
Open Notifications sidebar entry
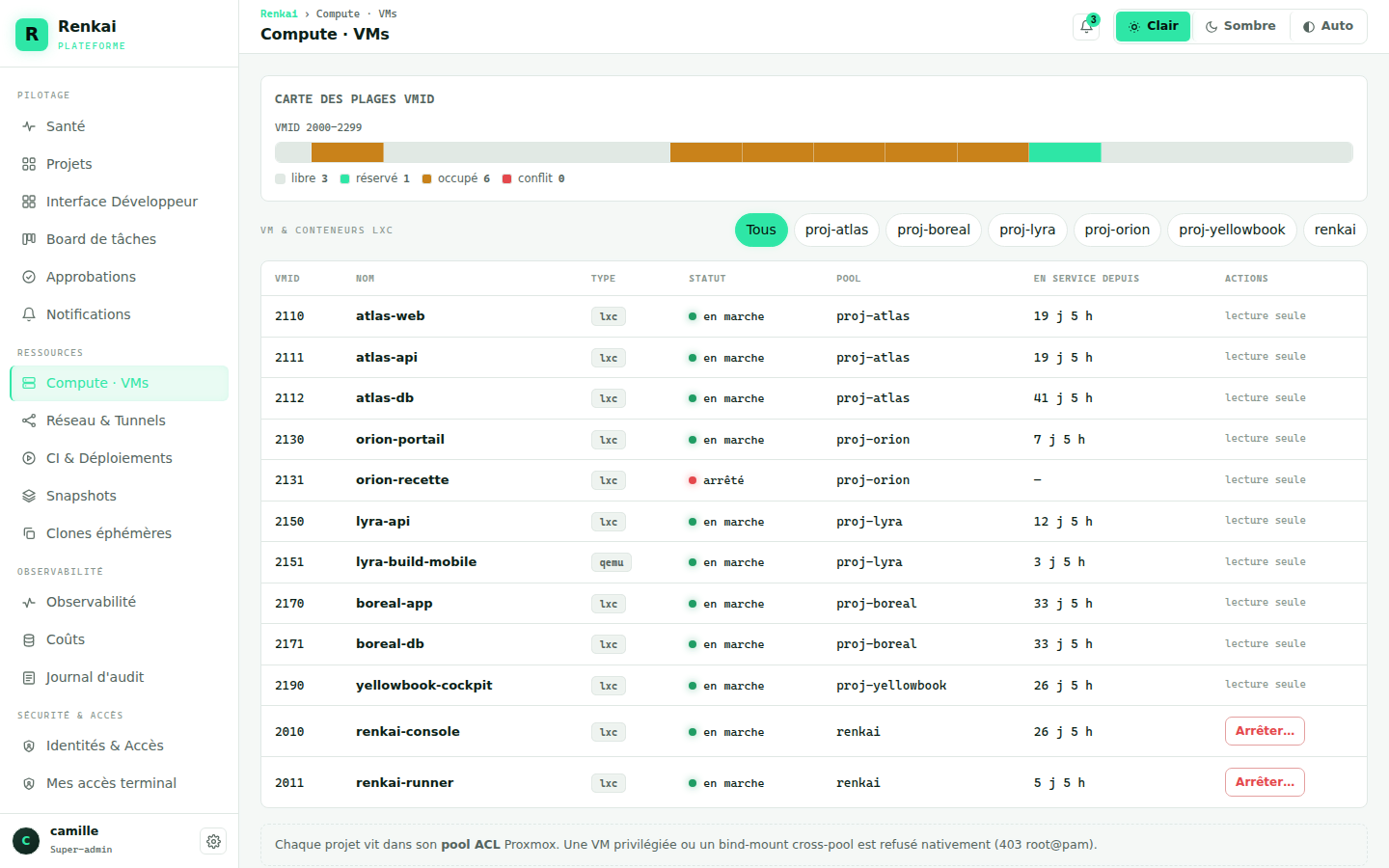tap(120, 314)
